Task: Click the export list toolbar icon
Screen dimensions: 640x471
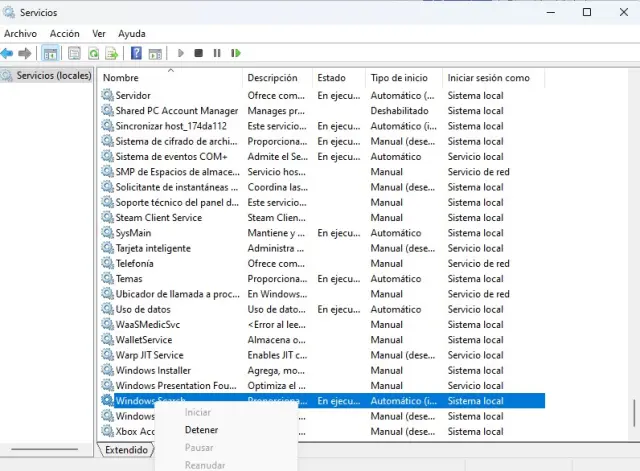Action: pyautogui.click(x=112, y=53)
